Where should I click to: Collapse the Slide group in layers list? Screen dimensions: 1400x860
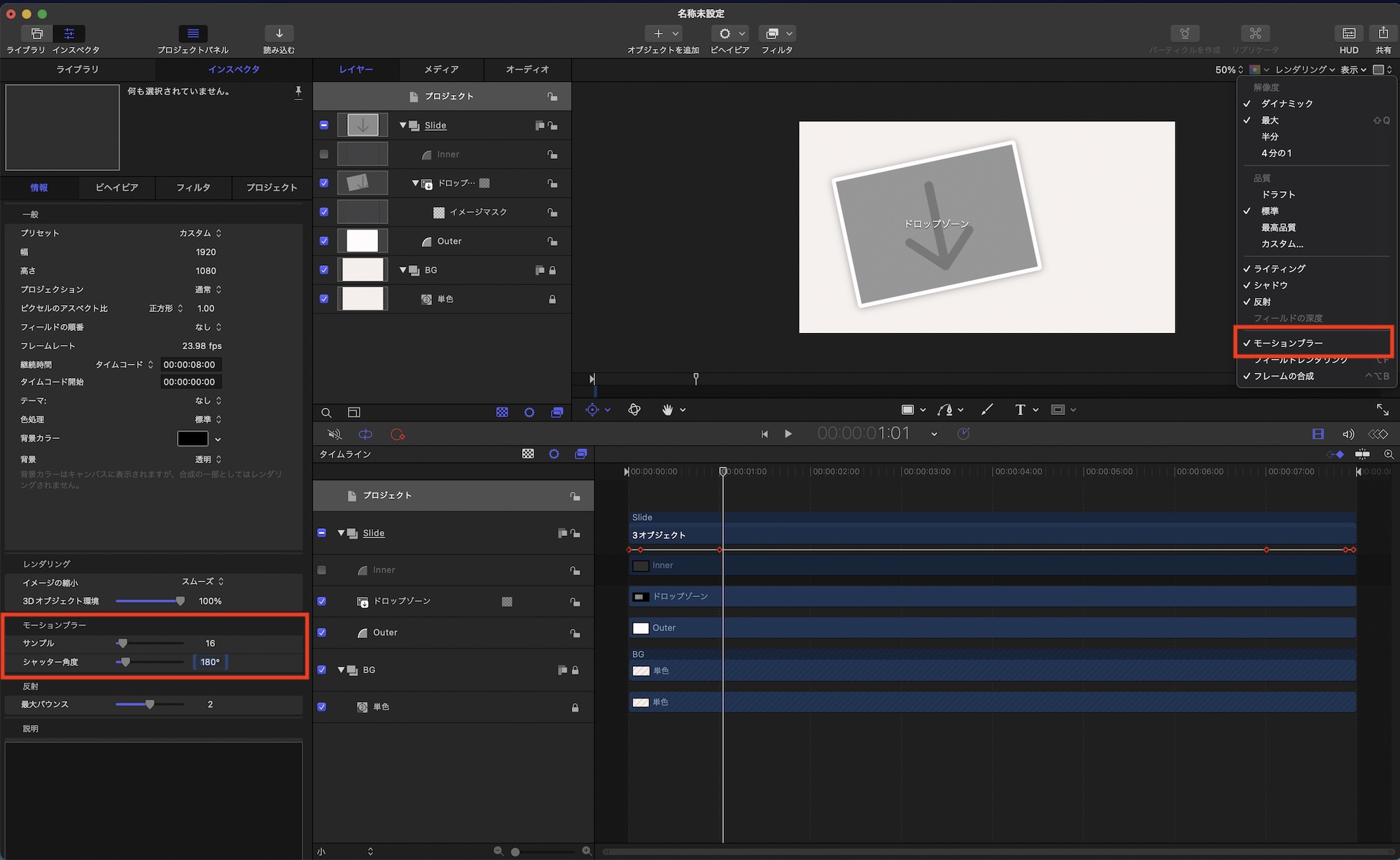coord(403,125)
